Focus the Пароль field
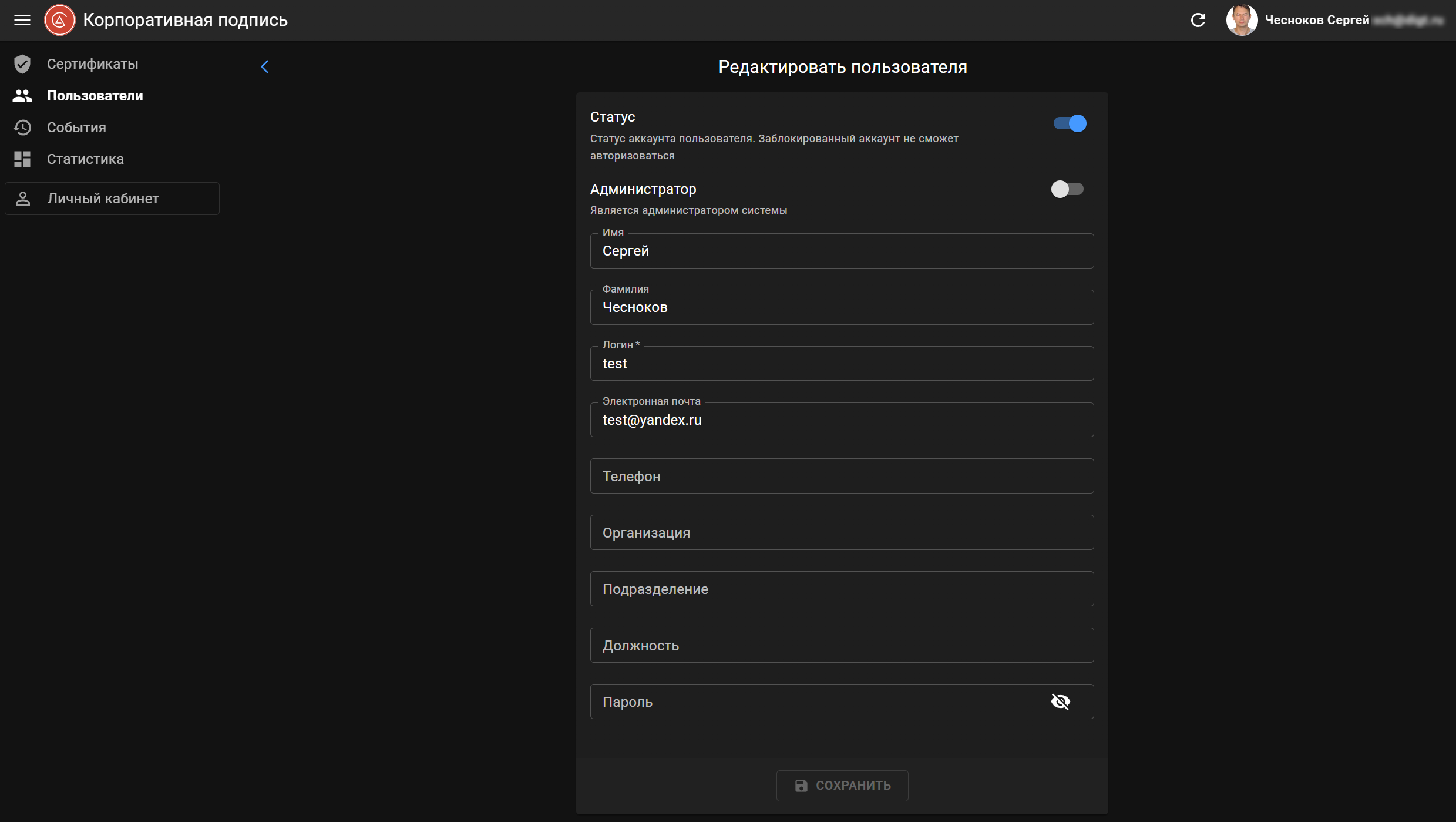 (842, 702)
